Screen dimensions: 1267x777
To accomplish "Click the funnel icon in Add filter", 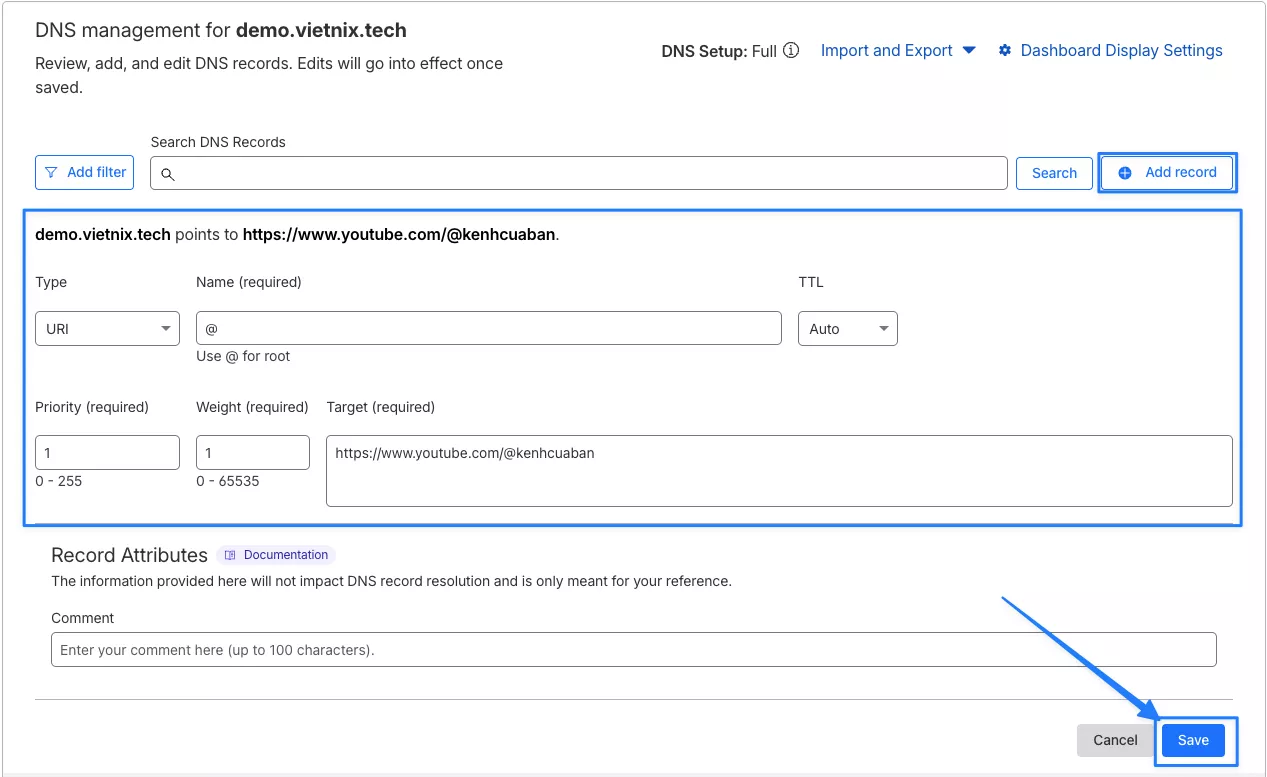I will coord(51,172).
